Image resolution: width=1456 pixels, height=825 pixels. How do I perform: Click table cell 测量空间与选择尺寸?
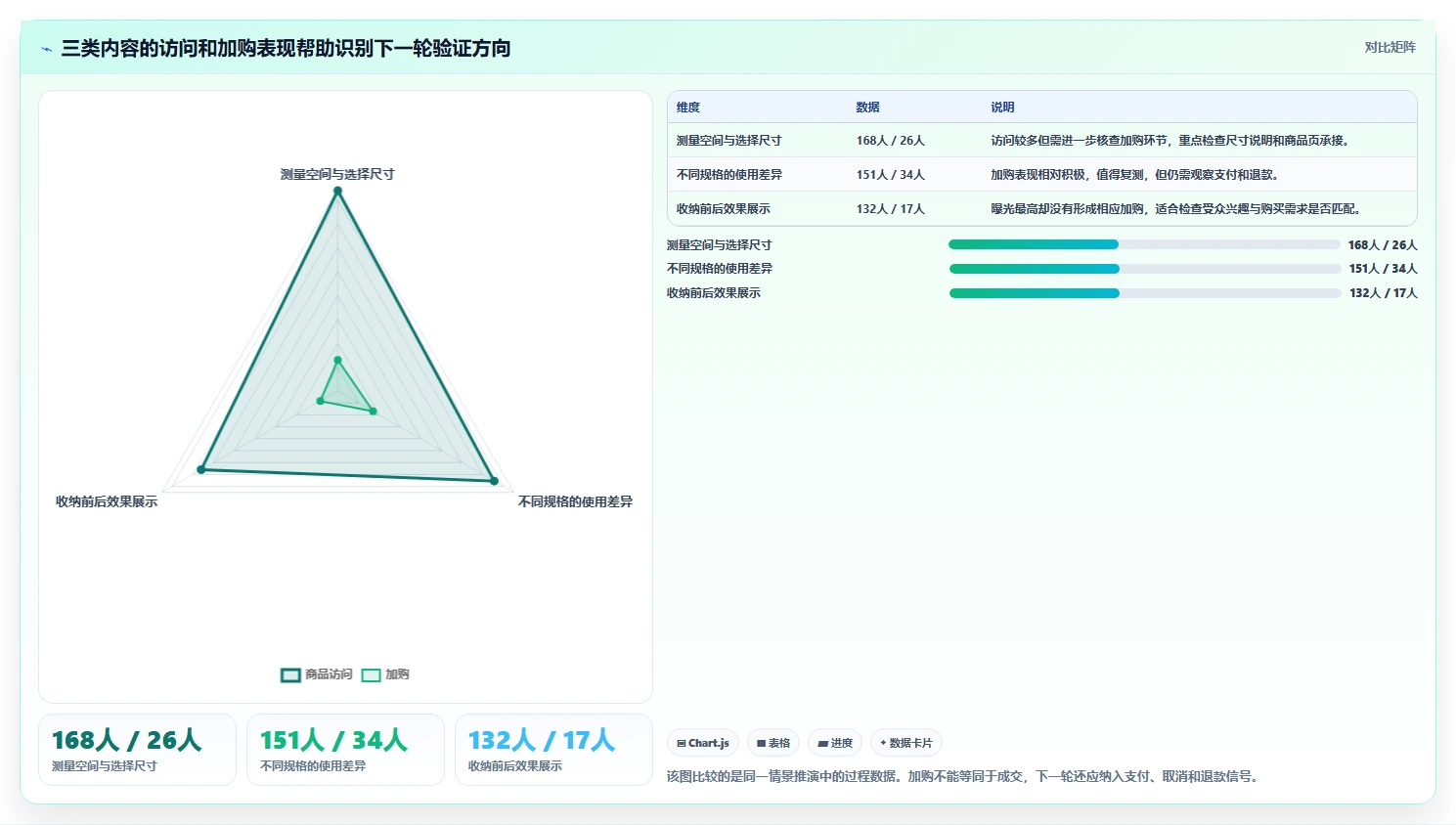(728, 141)
